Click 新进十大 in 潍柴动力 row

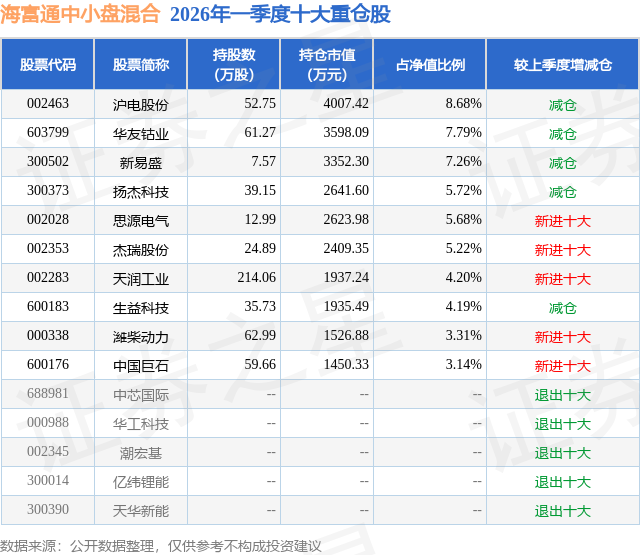[563, 337]
